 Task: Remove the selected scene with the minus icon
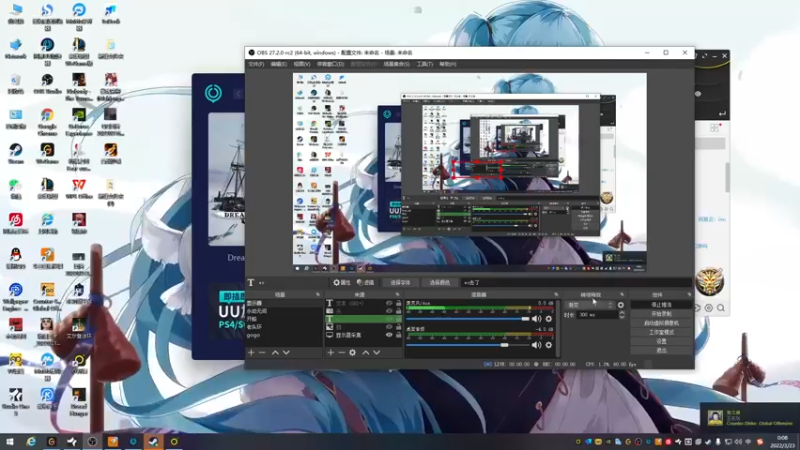pos(262,353)
